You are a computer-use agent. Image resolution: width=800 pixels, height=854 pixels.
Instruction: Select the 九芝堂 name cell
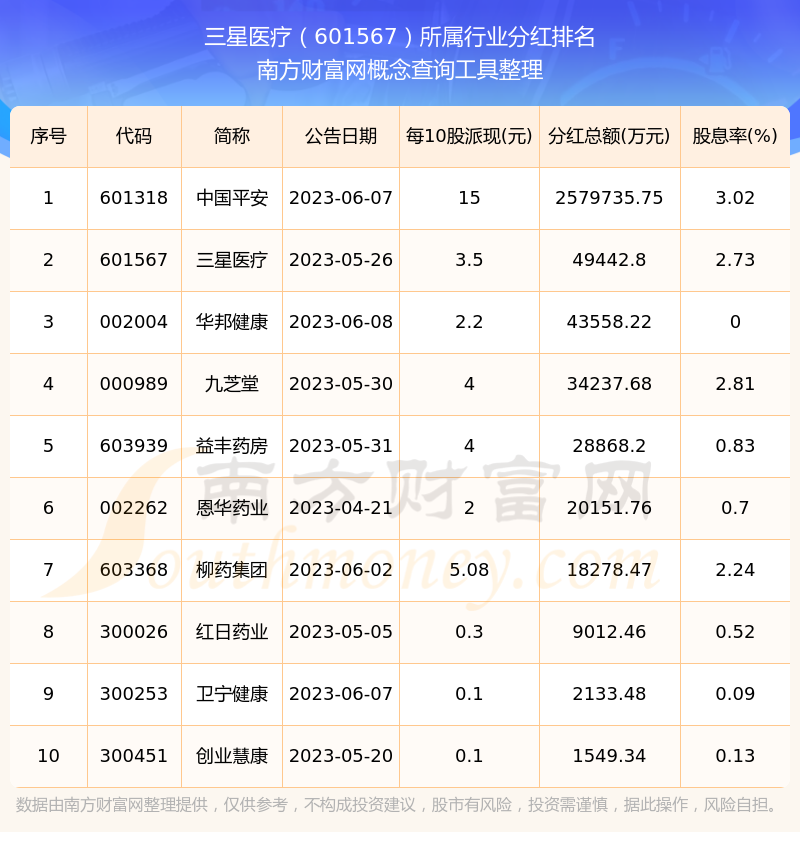coord(232,385)
